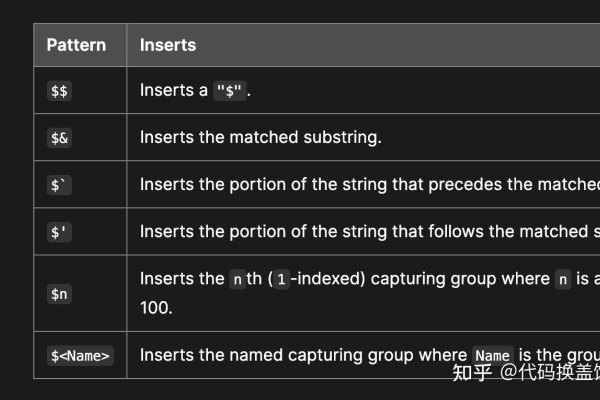Select the "$n" pattern code cell
Screen dimensions: 600x400
(x=60, y=294)
